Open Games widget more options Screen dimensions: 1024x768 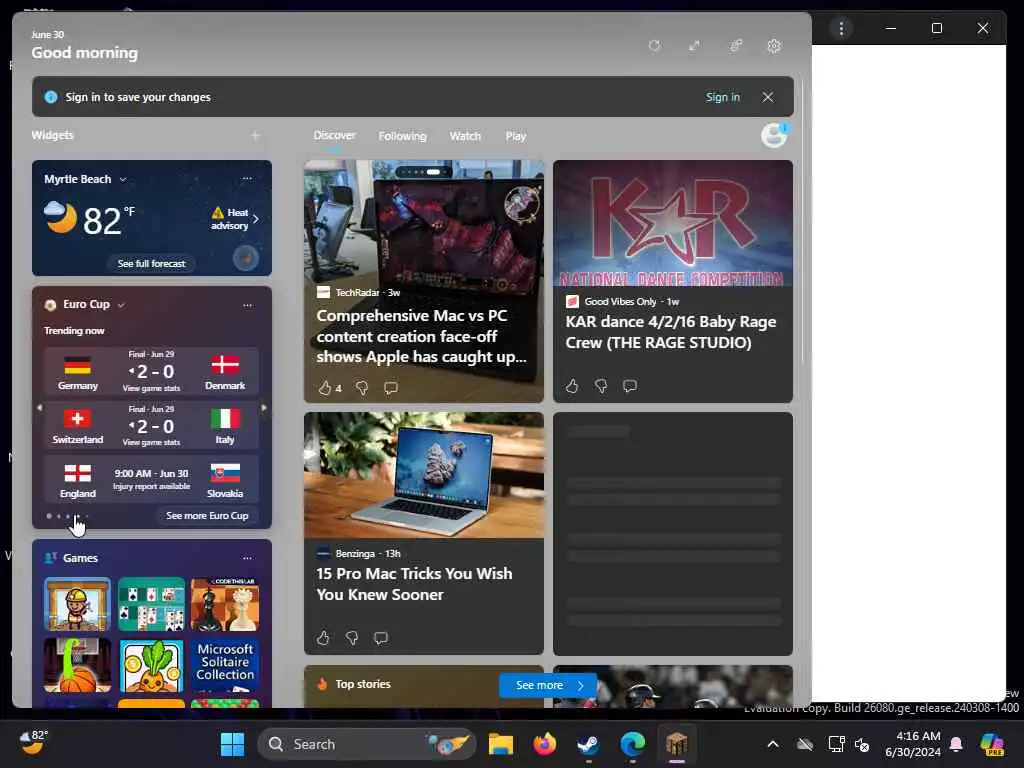(247, 558)
